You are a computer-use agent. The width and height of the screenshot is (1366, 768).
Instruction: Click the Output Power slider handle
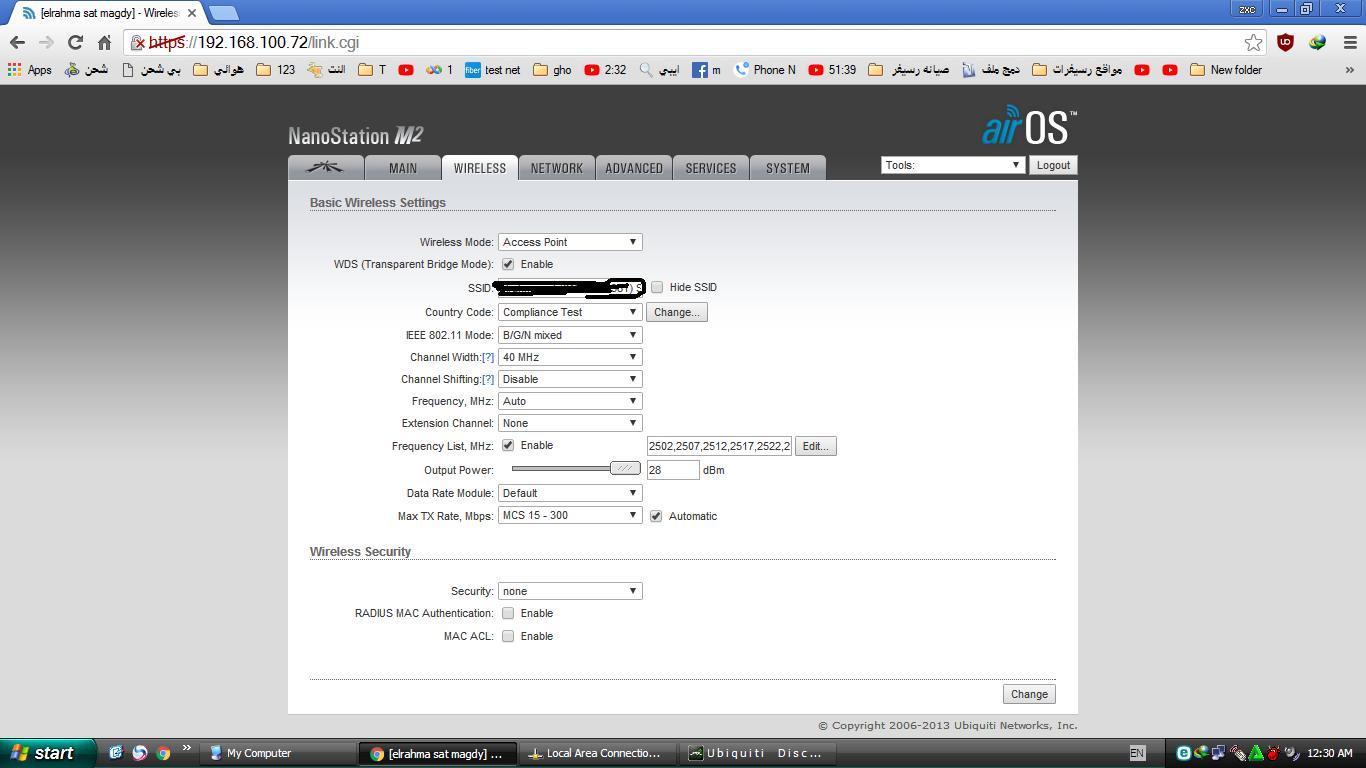[x=625, y=468]
